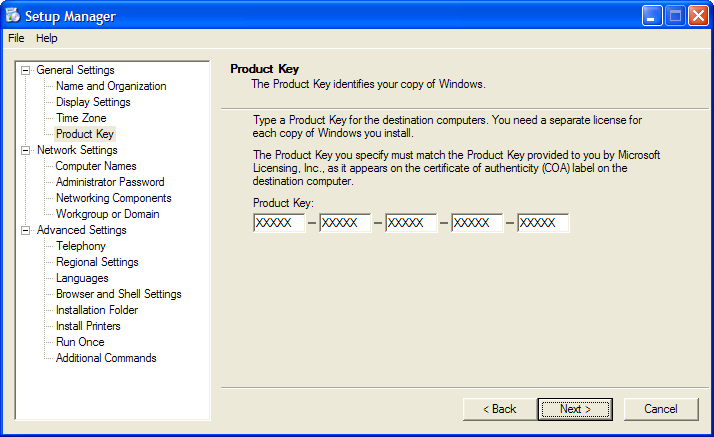Screen dimensions: 714x437
Task: Go to Administrator Password page
Action: (110, 182)
